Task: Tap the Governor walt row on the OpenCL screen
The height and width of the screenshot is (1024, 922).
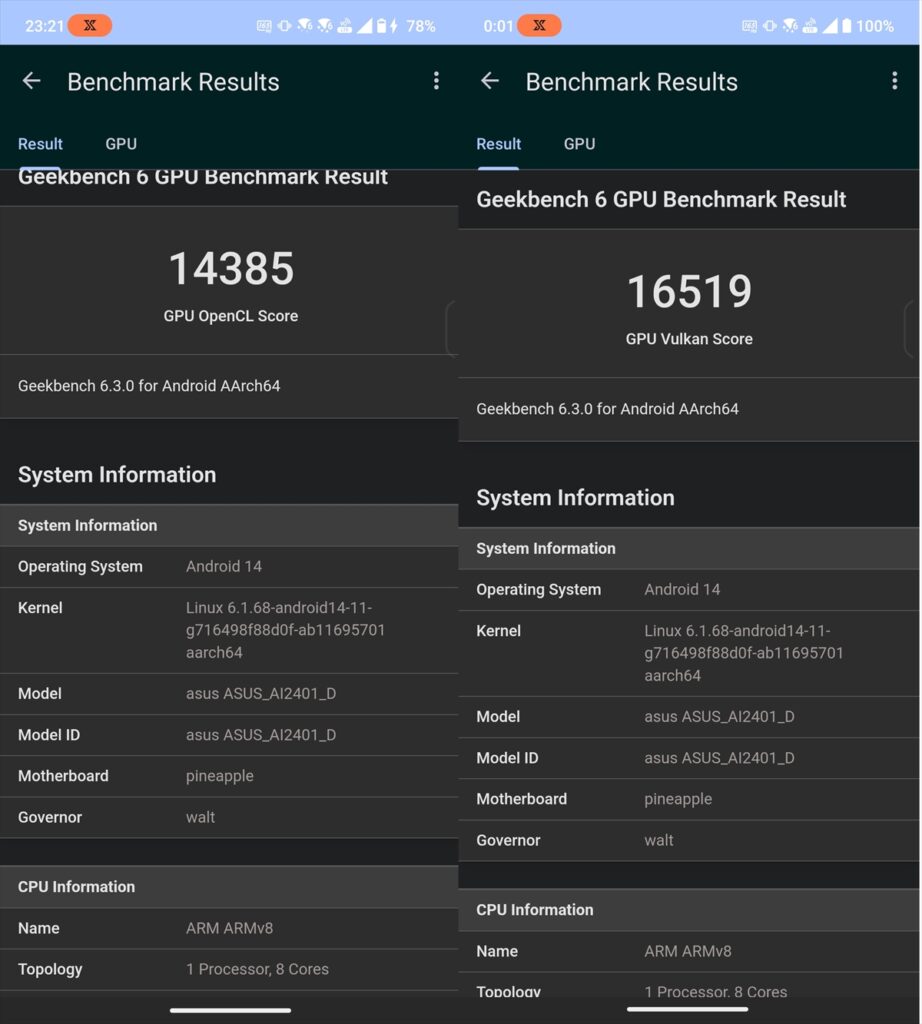Action: 229,817
